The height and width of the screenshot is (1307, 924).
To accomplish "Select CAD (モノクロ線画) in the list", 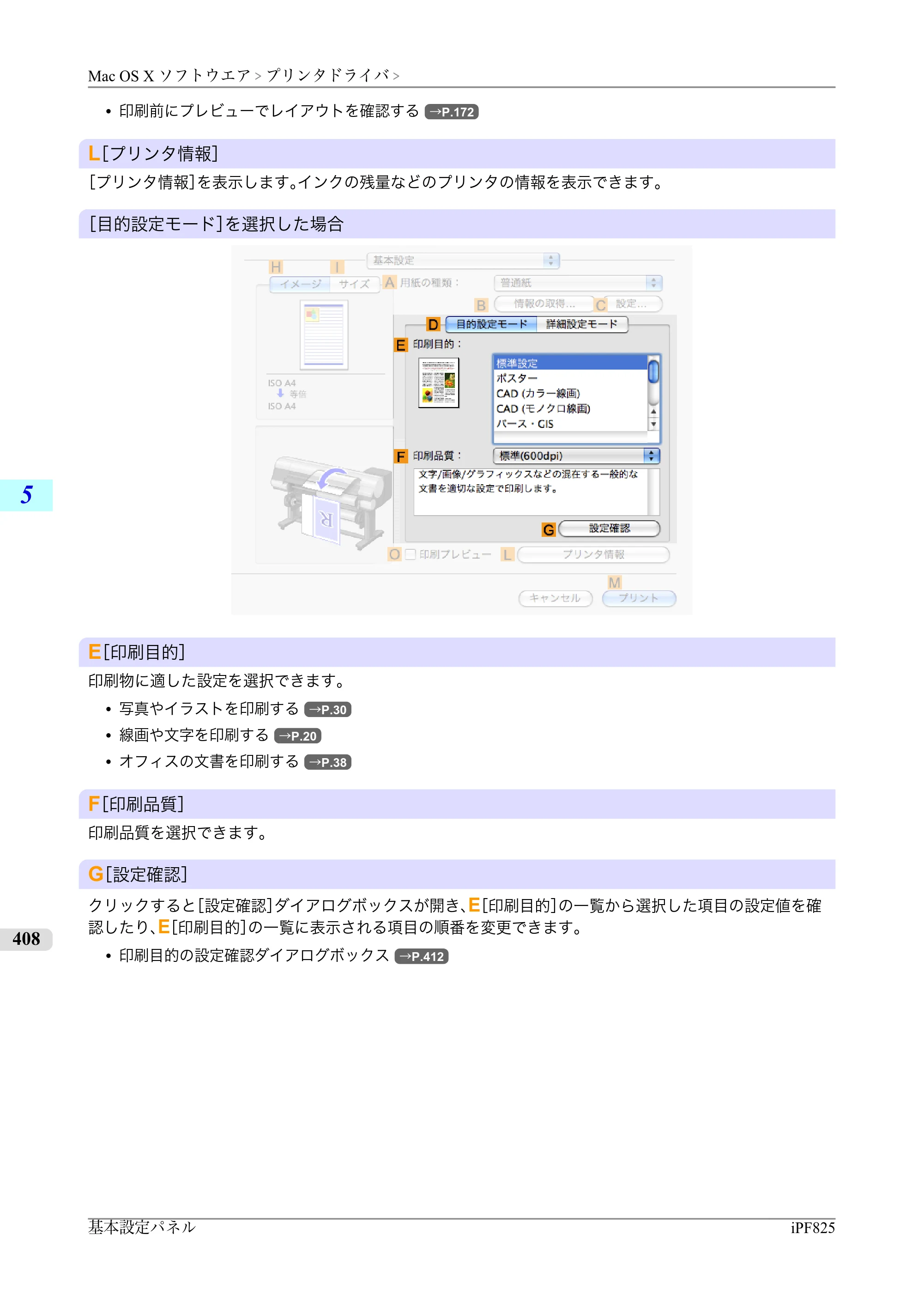I will pos(571,409).
